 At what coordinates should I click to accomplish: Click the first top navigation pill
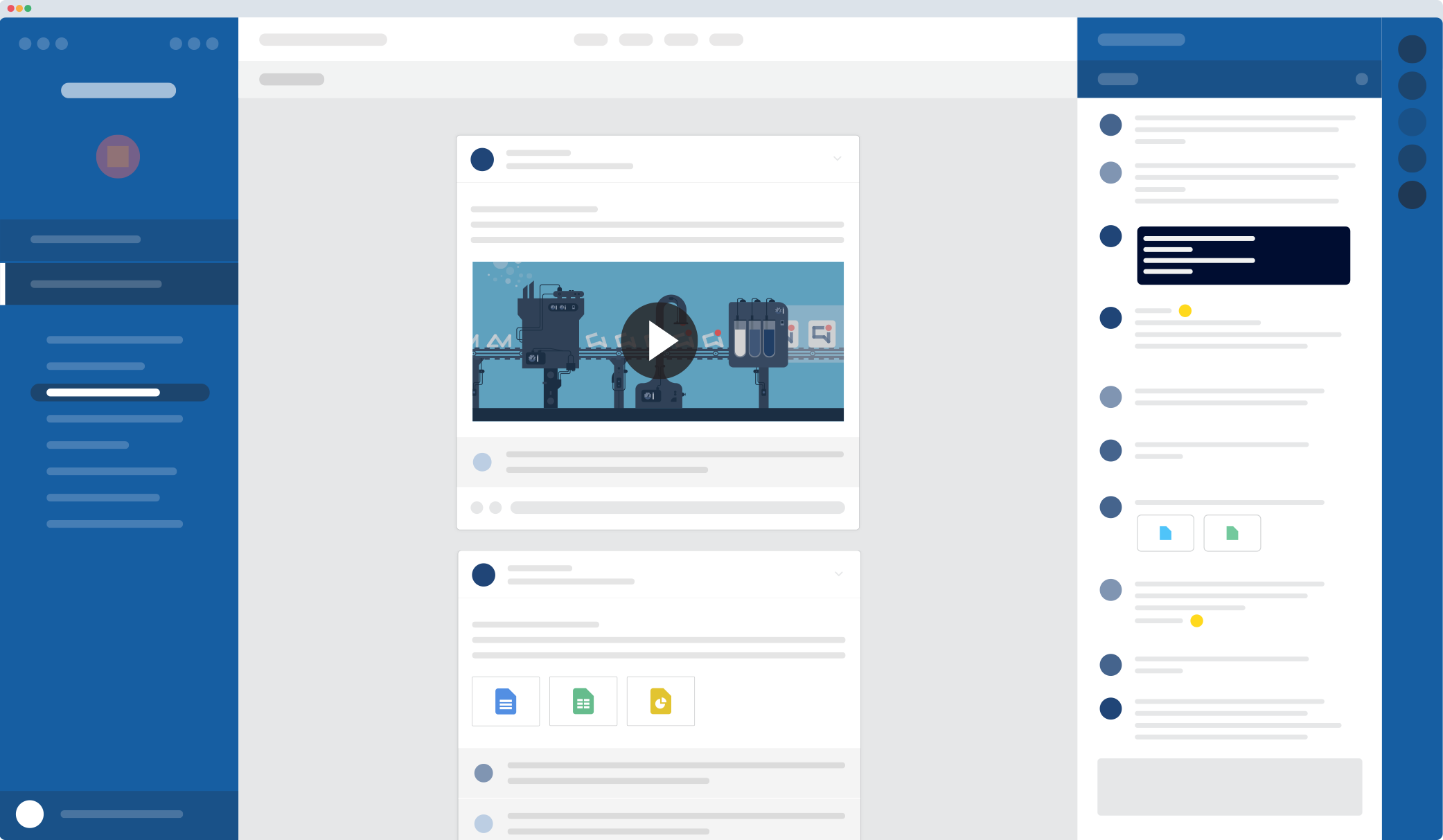tap(591, 39)
